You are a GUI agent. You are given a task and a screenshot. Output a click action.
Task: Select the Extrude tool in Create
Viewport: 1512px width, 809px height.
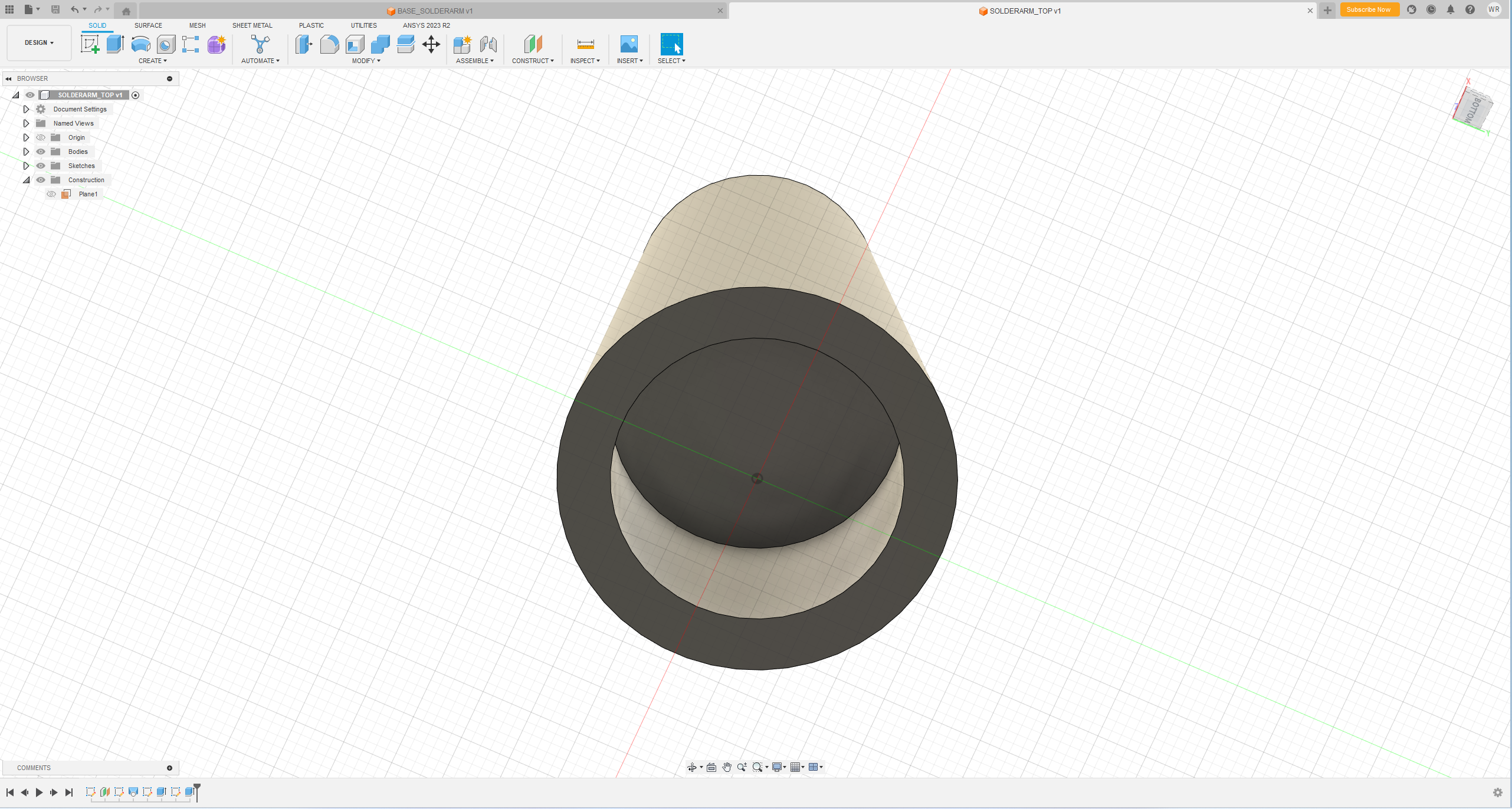tap(115, 44)
